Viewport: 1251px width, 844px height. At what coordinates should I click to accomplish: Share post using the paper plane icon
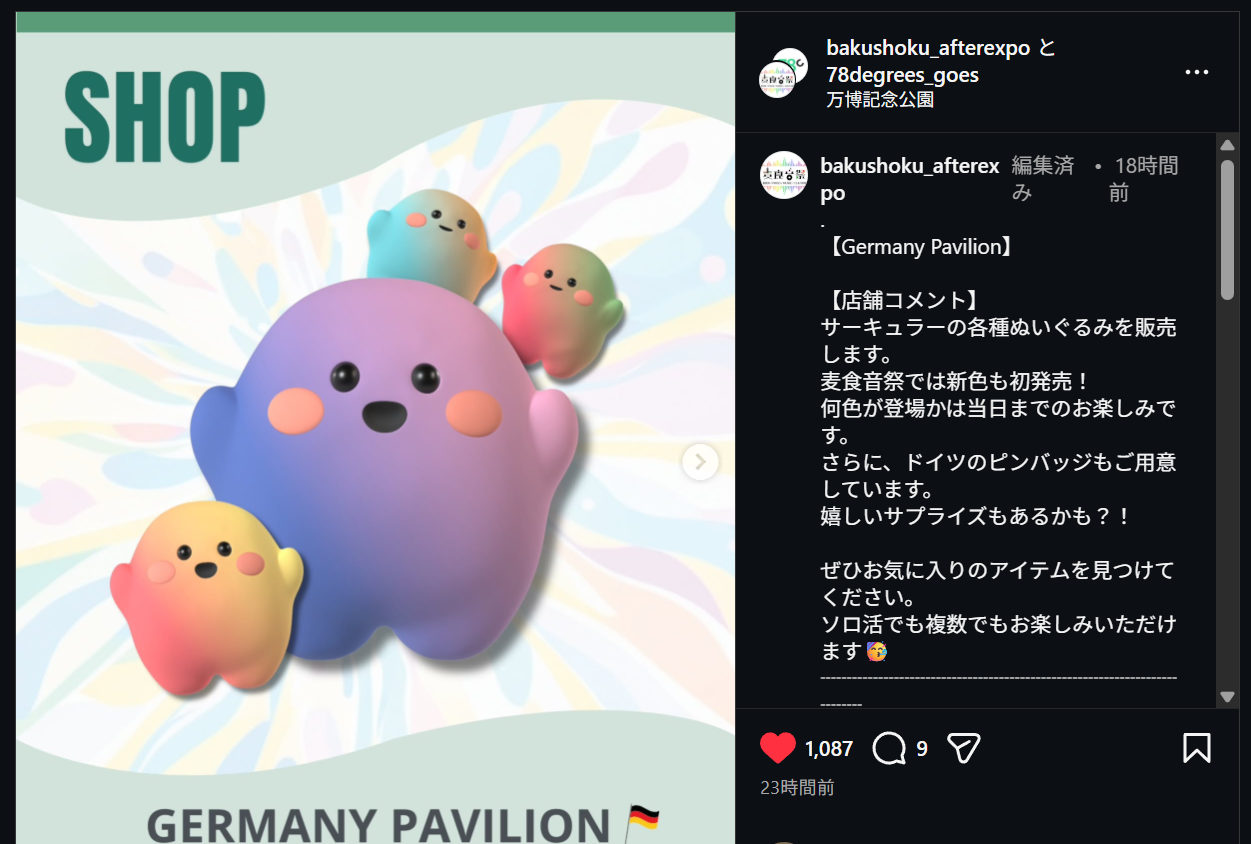tap(963, 748)
